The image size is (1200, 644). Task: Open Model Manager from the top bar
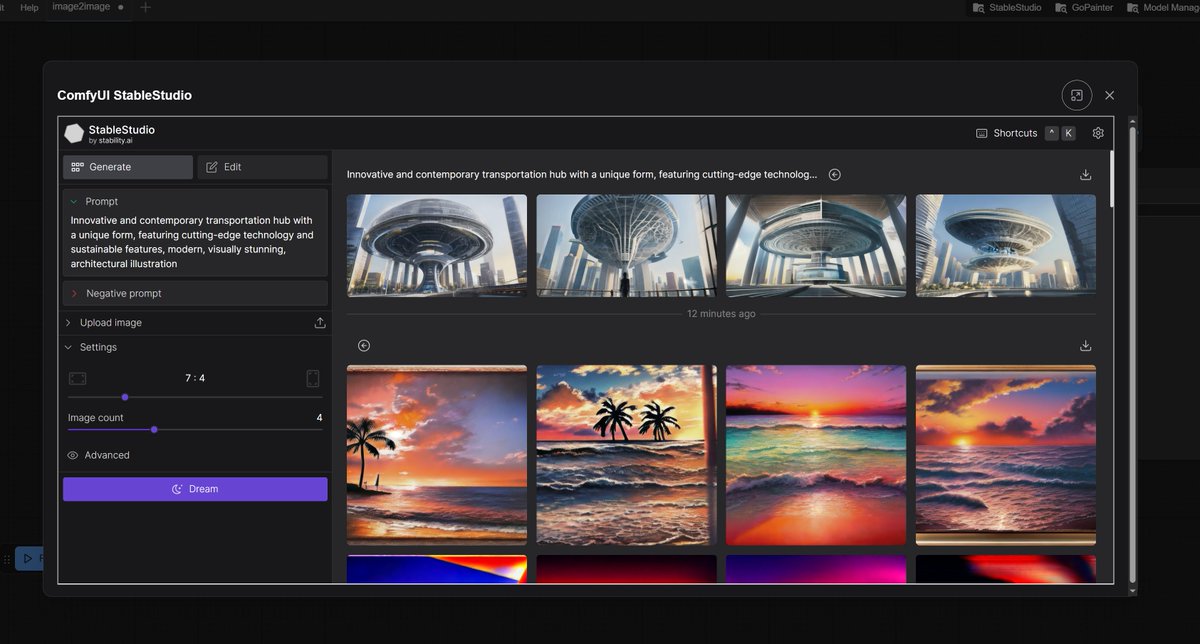point(1161,7)
